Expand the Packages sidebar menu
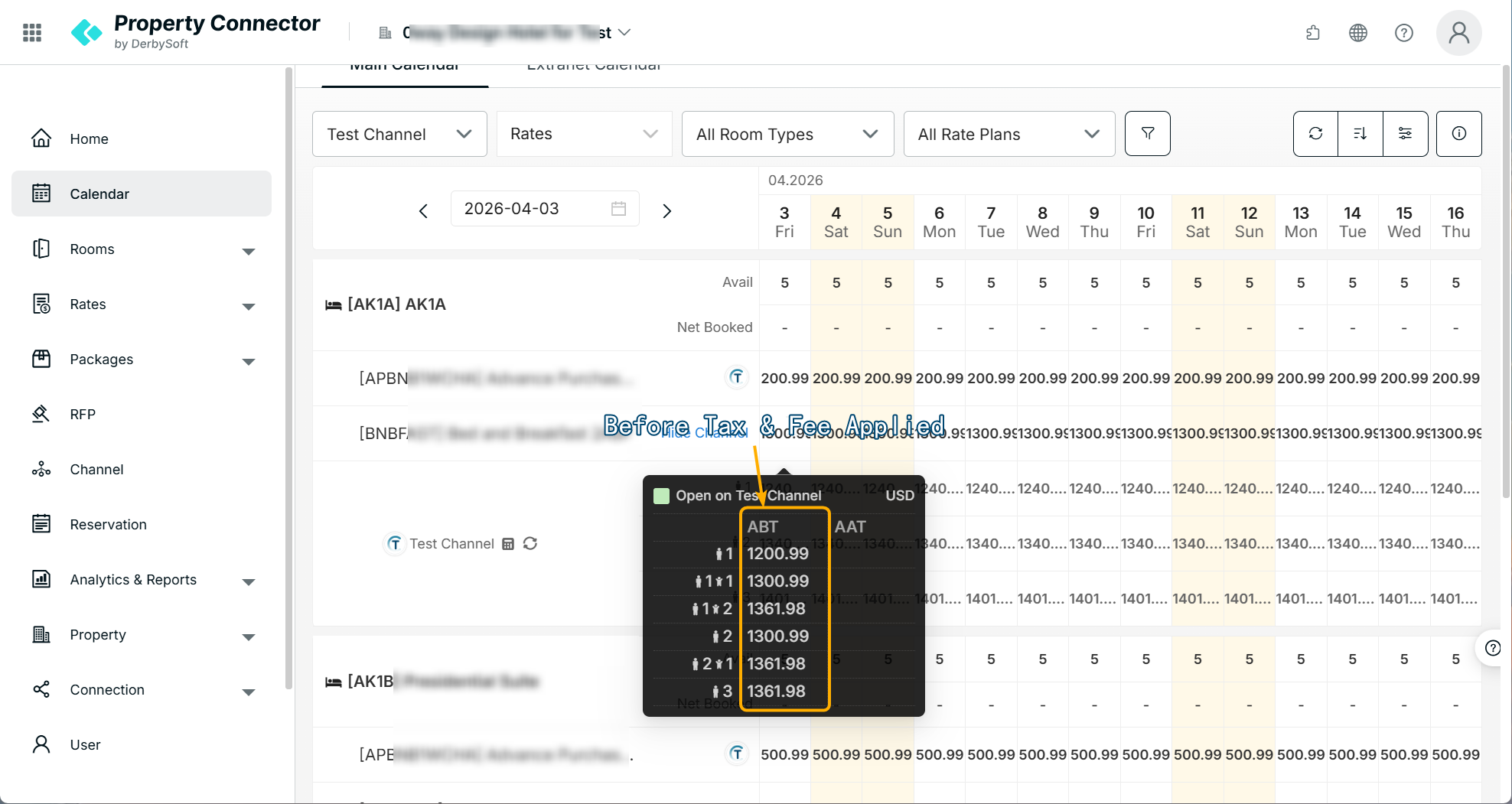The height and width of the screenshot is (804, 1512). click(249, 361)
